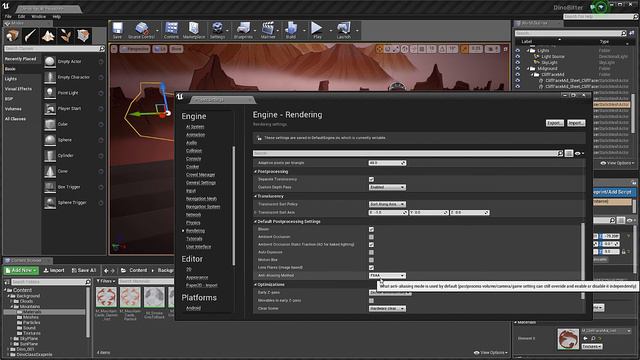Viewport: 640px width, 360px height.
Task: Collapse Default Postprocessing Settings section
Action: (x=256, y=222)
